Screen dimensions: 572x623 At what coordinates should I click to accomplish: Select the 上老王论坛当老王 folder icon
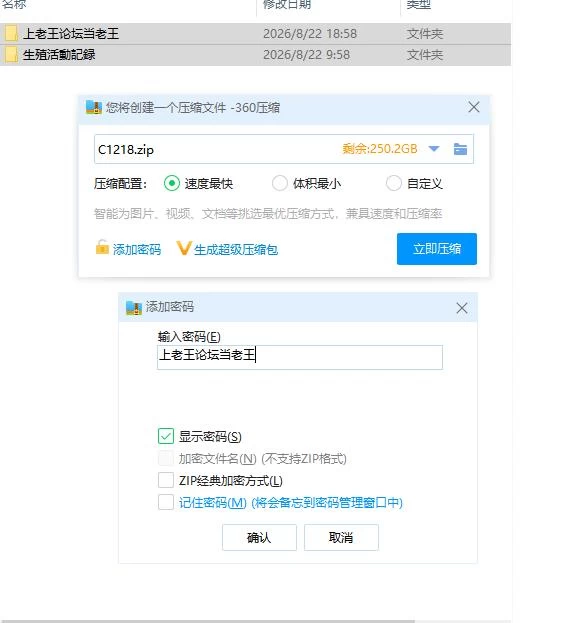(11, 33)
